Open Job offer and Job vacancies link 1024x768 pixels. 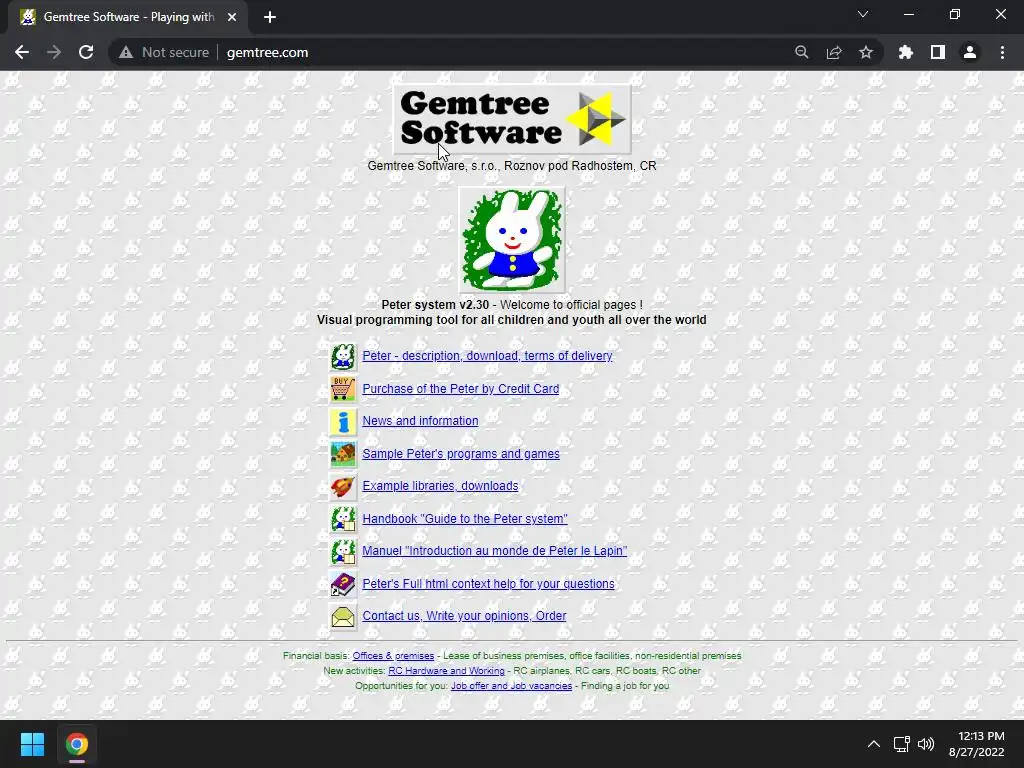click(x=511, y=686)
